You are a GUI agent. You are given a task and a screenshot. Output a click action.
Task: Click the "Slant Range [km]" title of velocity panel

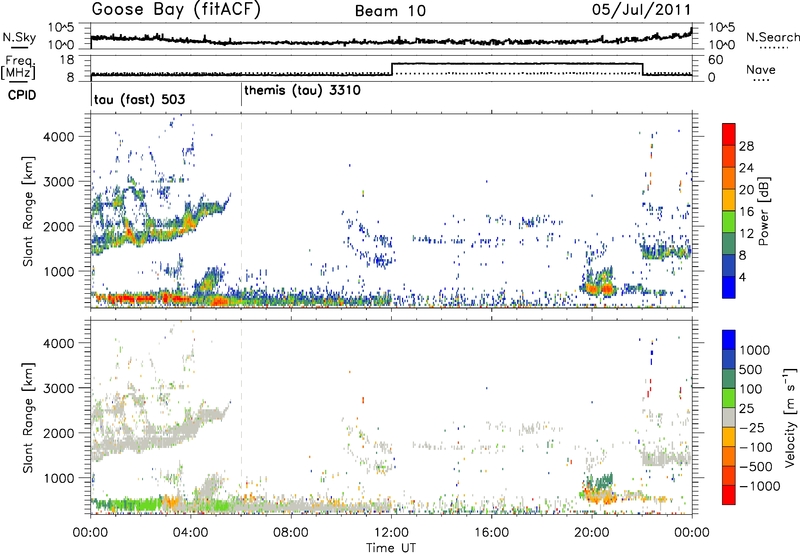pyautogui.click(x=28, y=417)
